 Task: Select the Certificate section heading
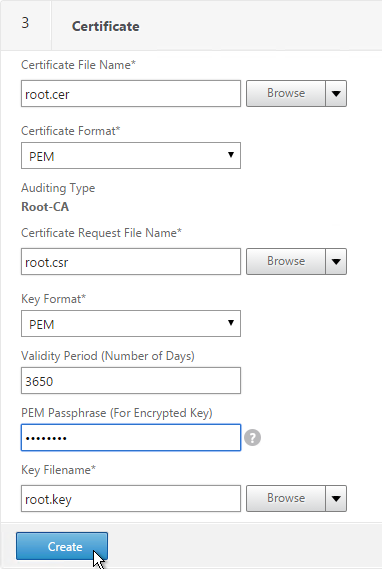pyautogui.click(x=106, y=26)
